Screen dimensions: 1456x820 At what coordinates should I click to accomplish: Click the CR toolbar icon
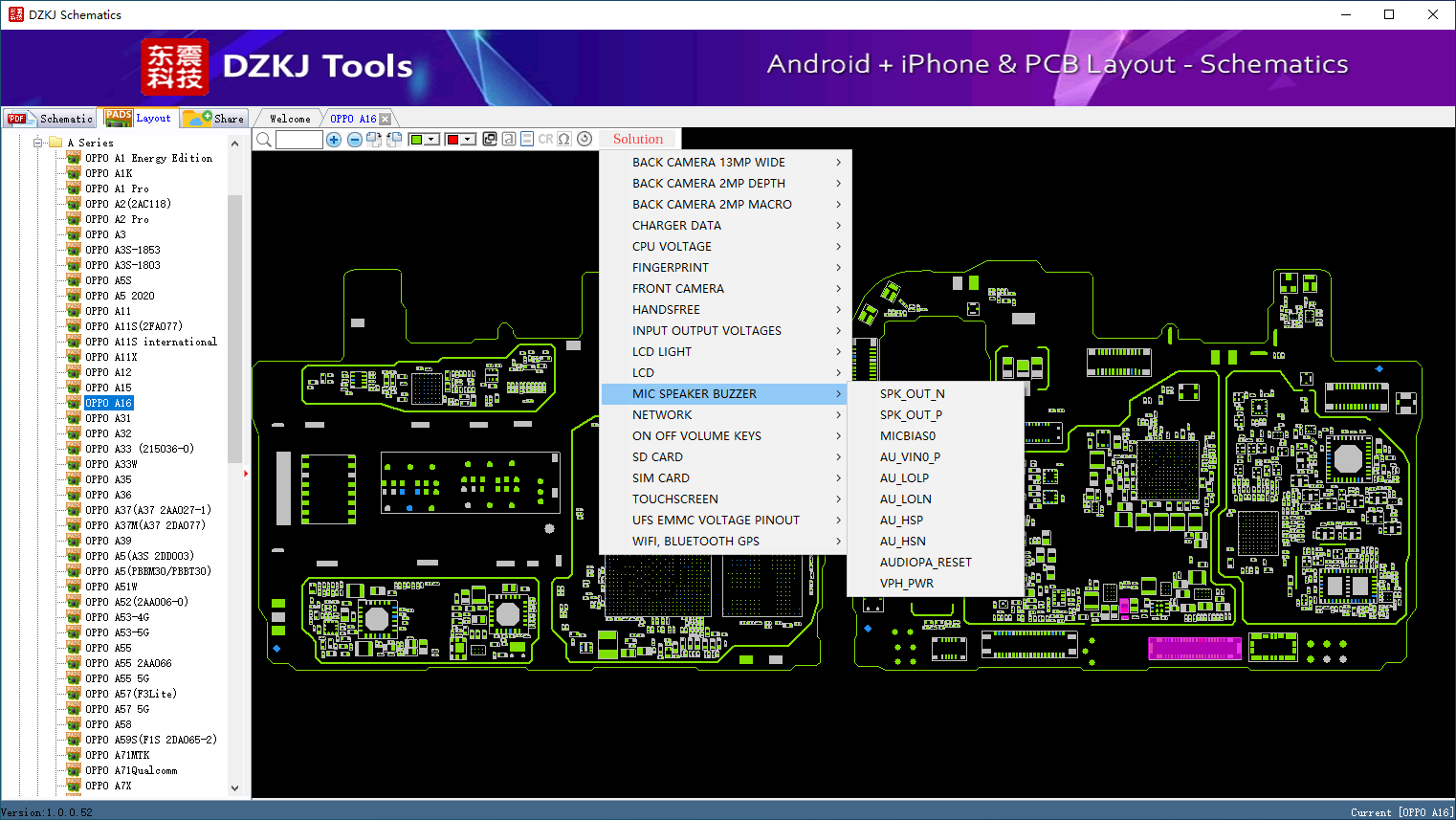point(546,139)
